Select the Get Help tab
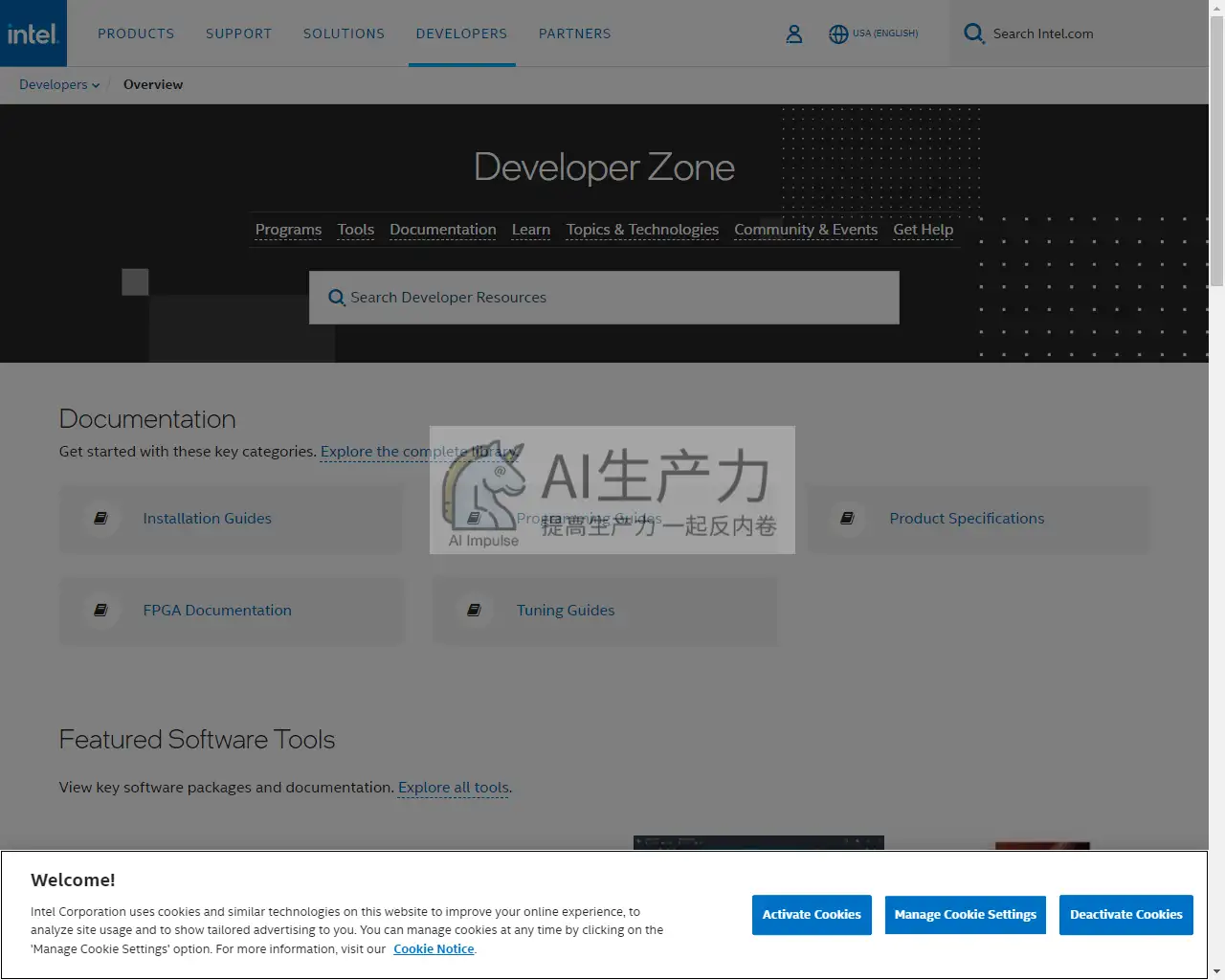Image resolution: width=1225 pixels, height=980 pixels. [x=924, y=230]
